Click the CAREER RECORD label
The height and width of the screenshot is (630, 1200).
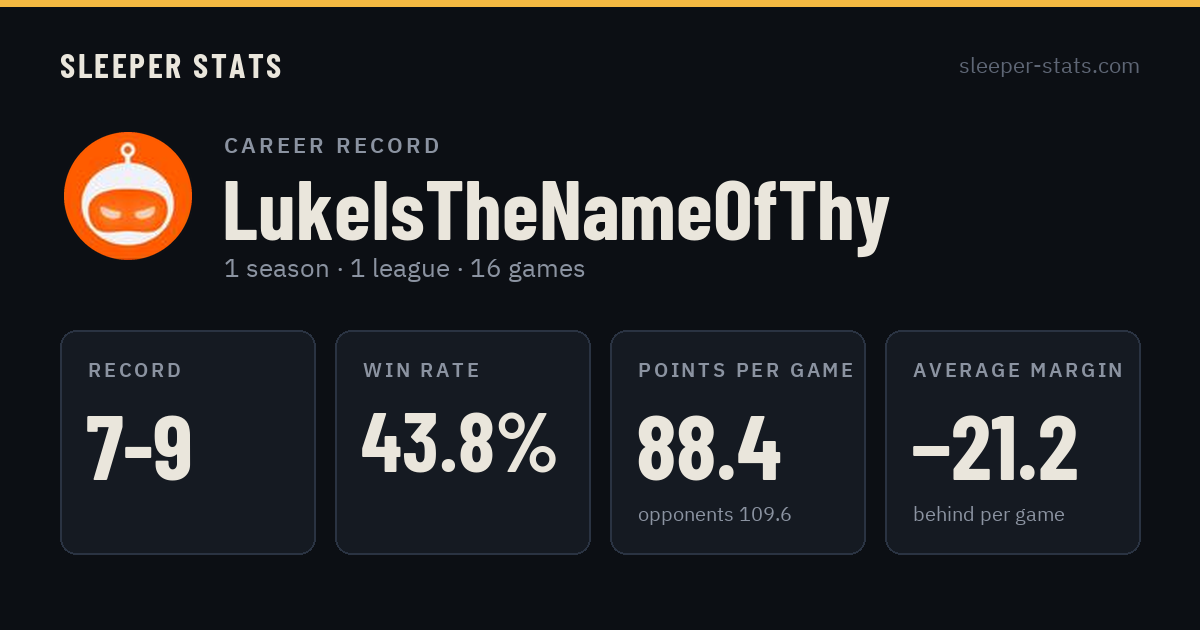[x=332, y=146]
